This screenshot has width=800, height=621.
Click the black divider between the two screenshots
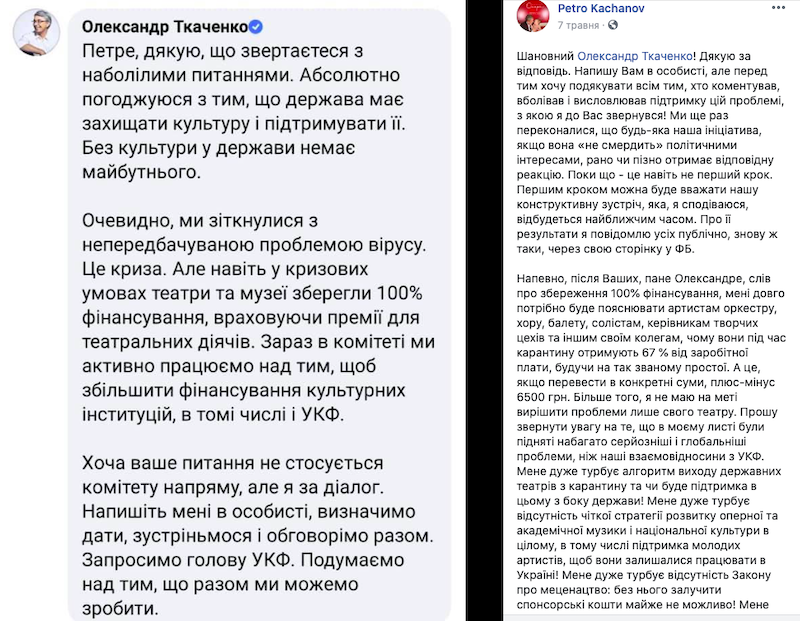(485, 310)
